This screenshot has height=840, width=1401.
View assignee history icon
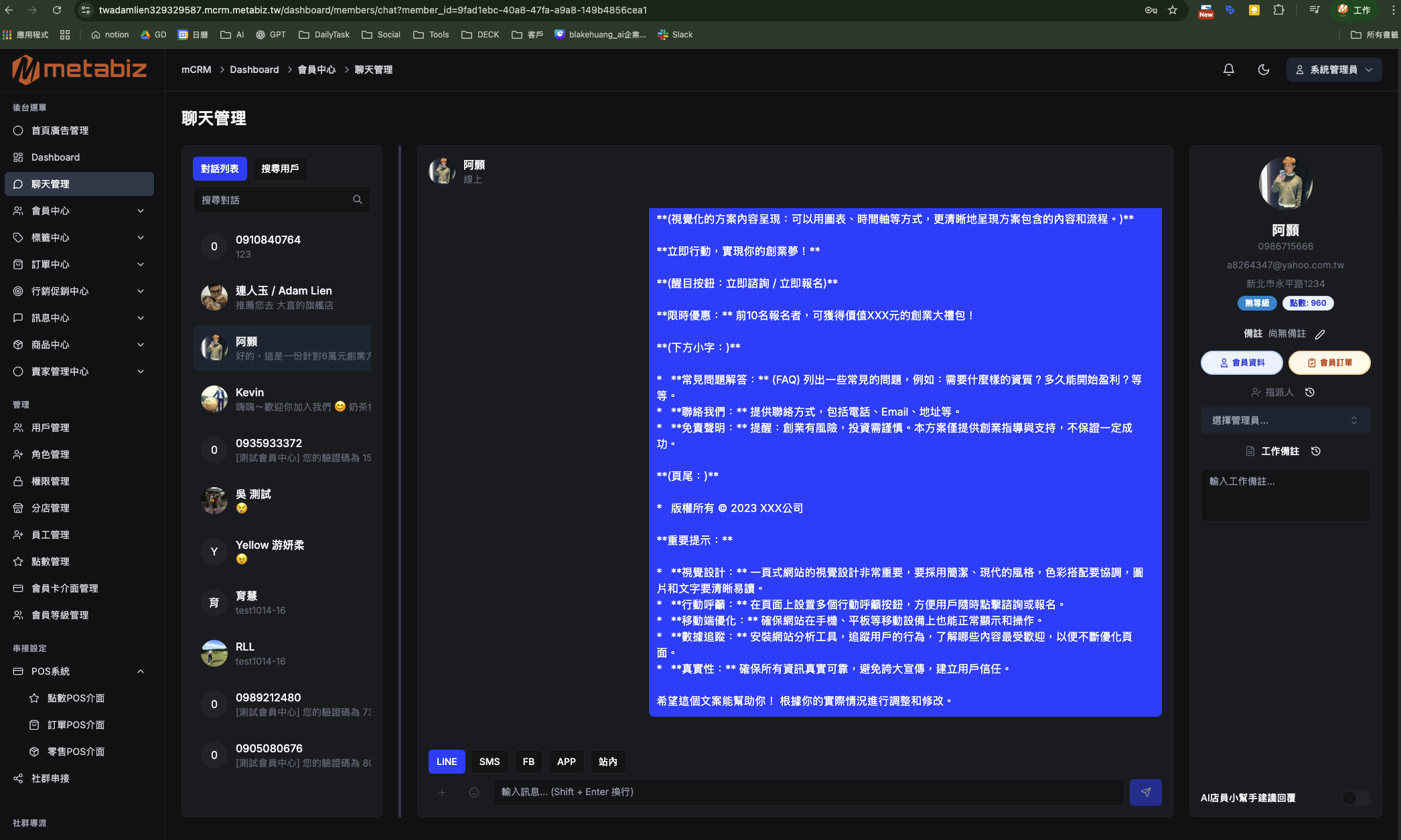(1310, 392)
